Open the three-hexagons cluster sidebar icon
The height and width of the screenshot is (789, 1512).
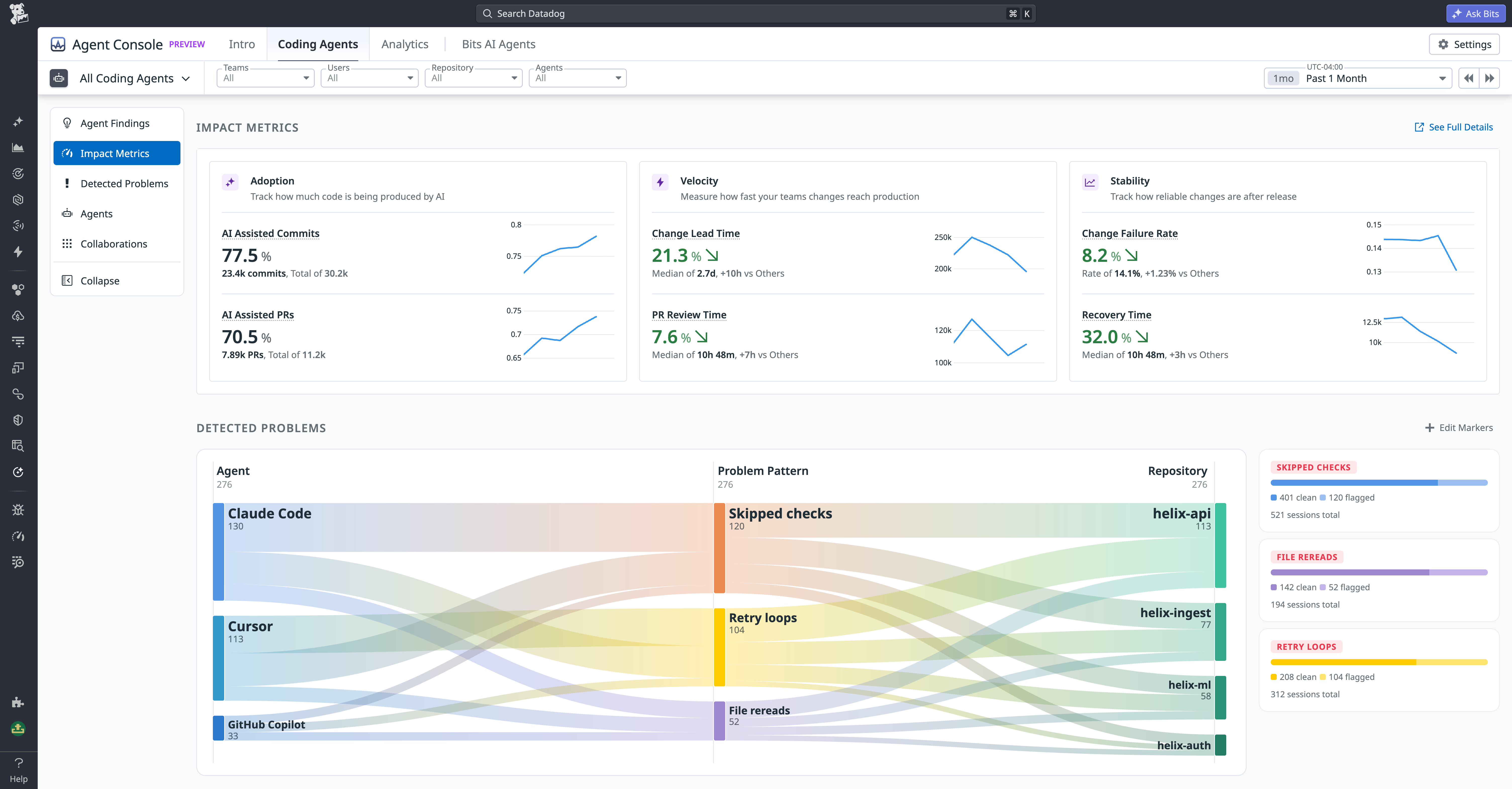pos(18,290)
